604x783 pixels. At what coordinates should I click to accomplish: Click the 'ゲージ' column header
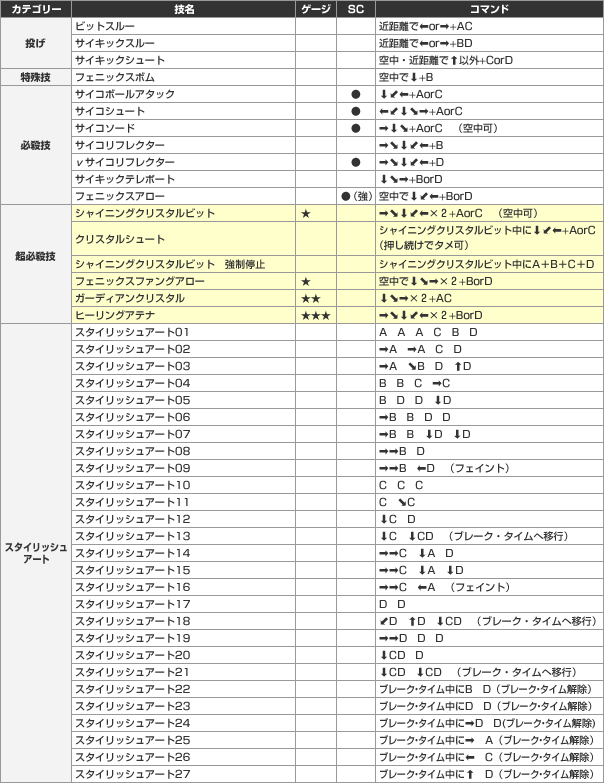tap(316, 9)
